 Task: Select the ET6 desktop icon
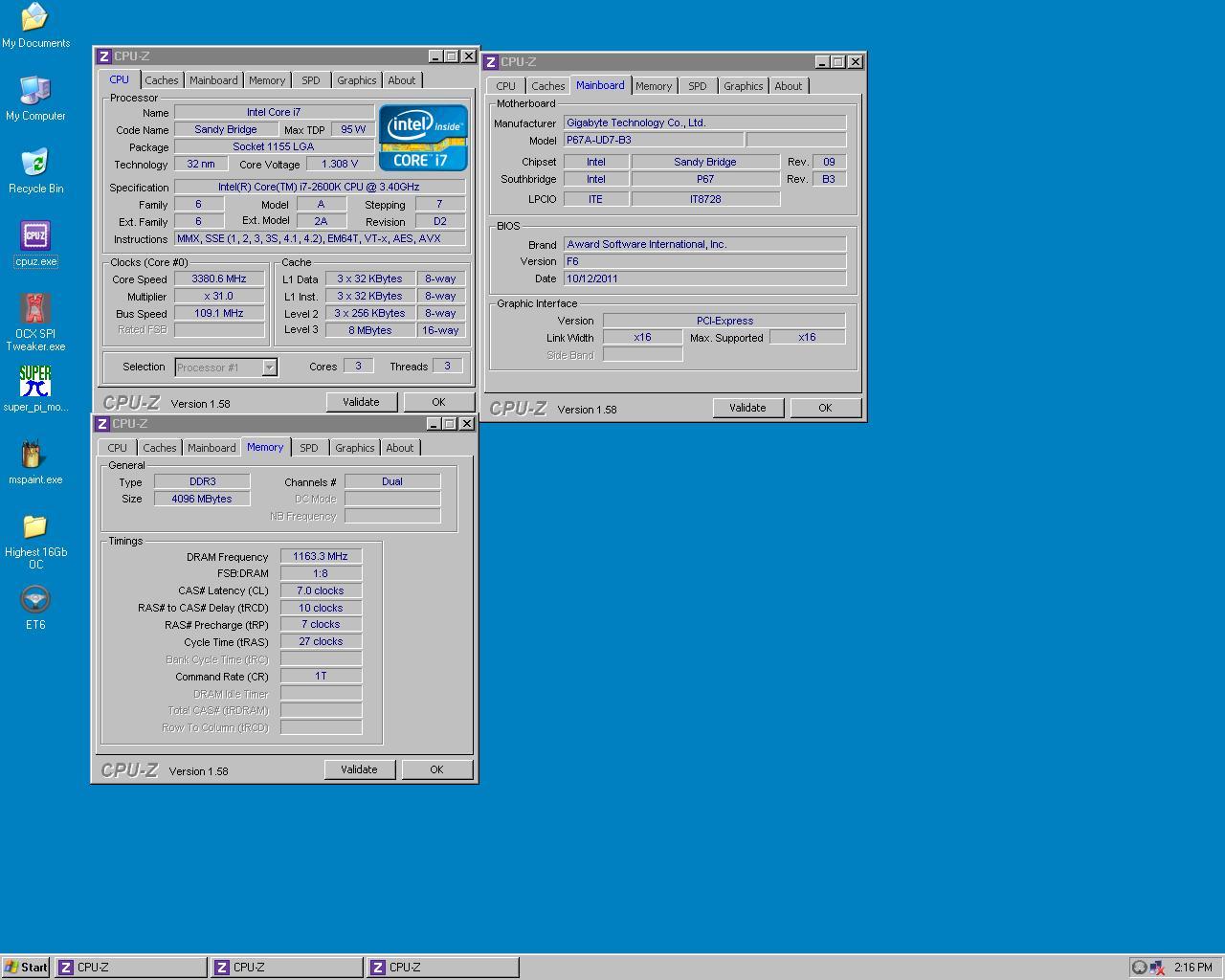click(35, 609)
